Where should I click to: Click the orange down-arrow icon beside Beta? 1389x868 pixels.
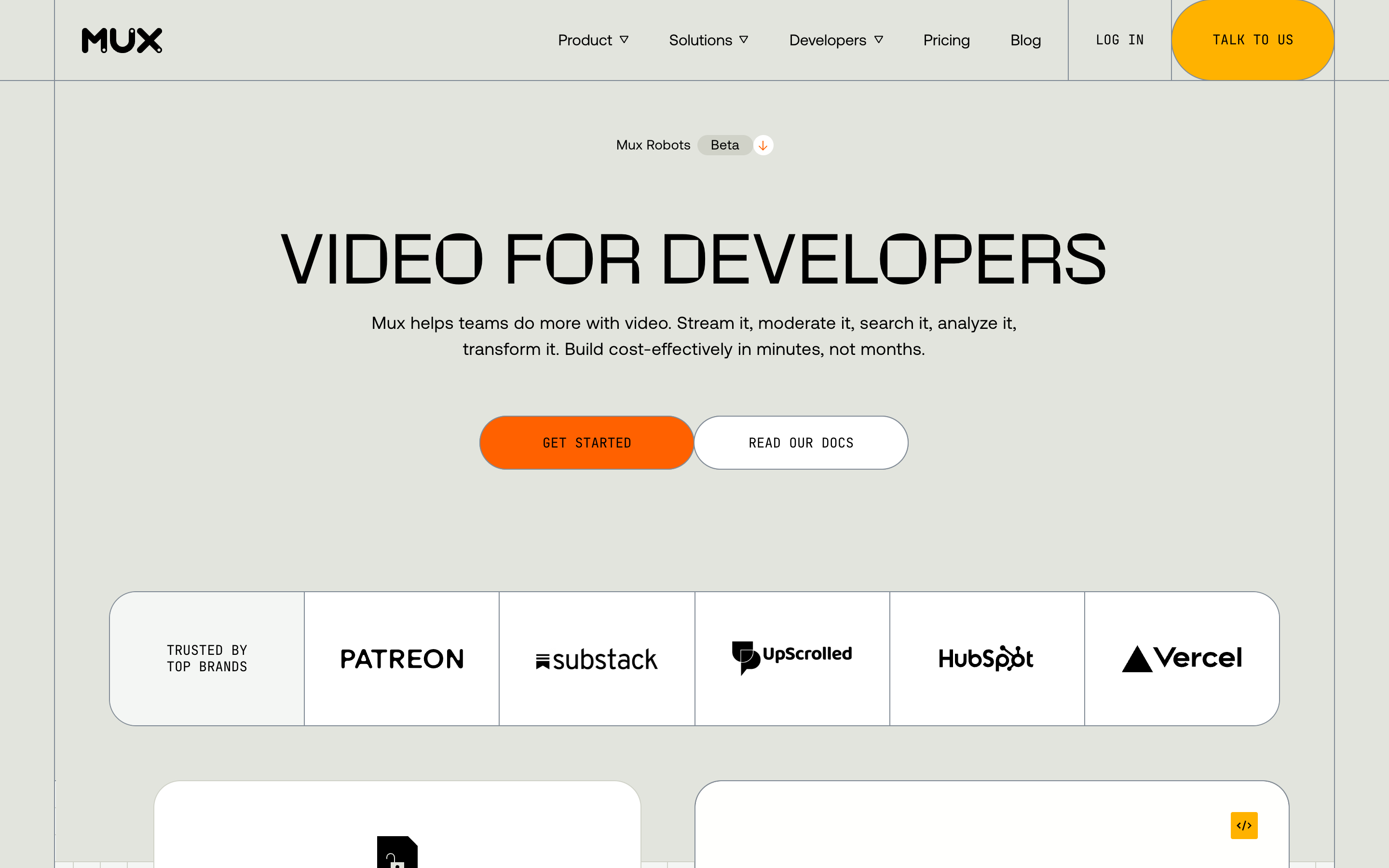click(763, 145)
